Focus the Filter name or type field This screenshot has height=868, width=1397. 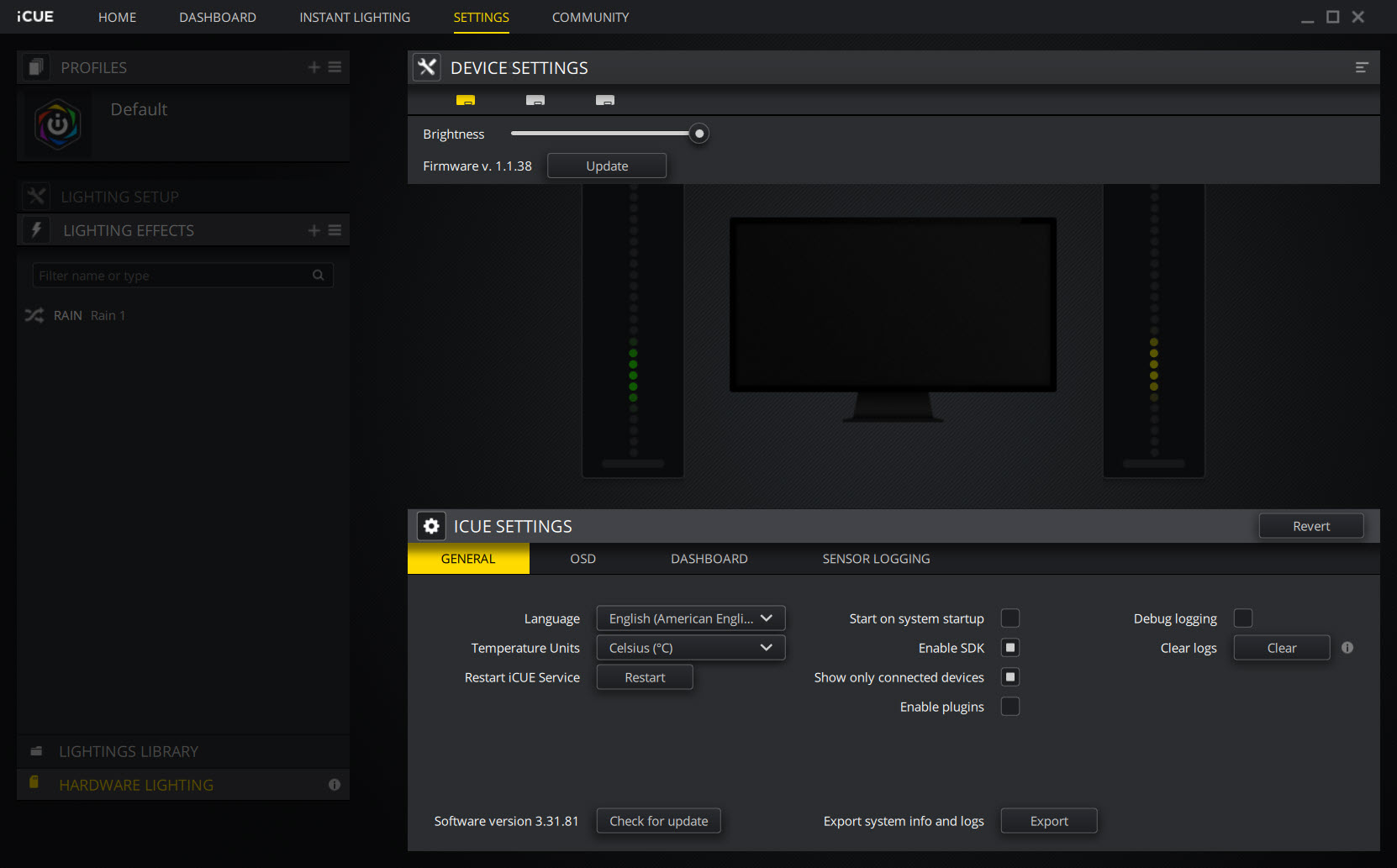click(x=182, y=276)
